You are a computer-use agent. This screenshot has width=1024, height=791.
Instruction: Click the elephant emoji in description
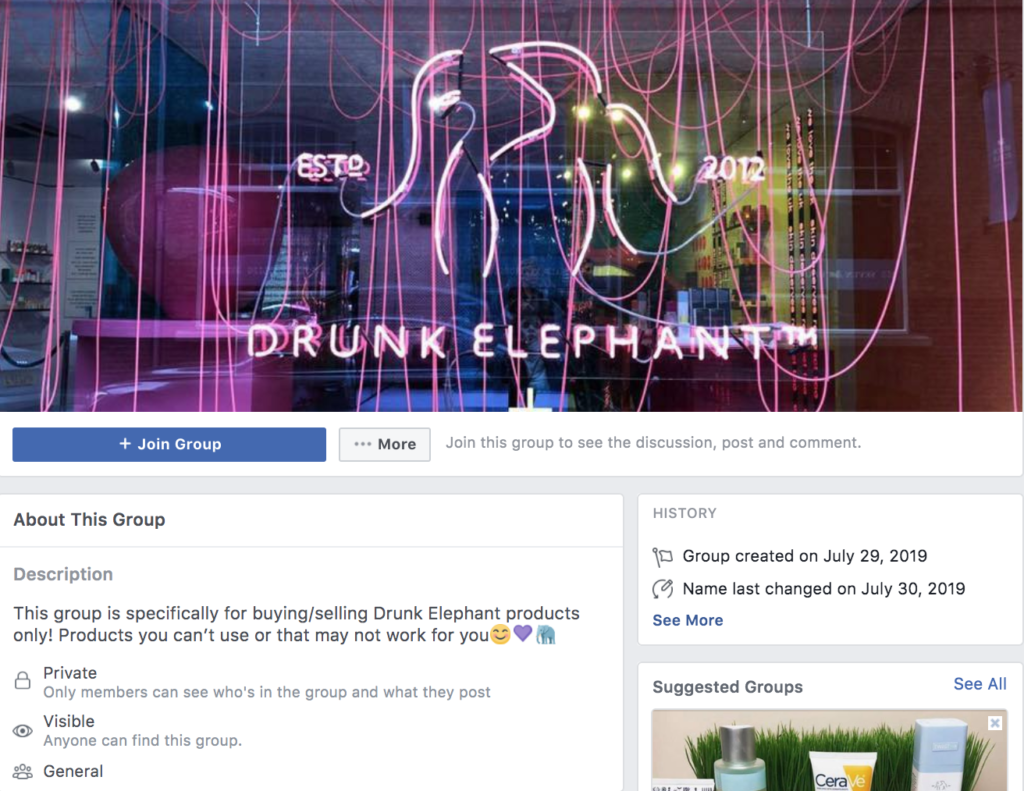[x=545, y=634]
